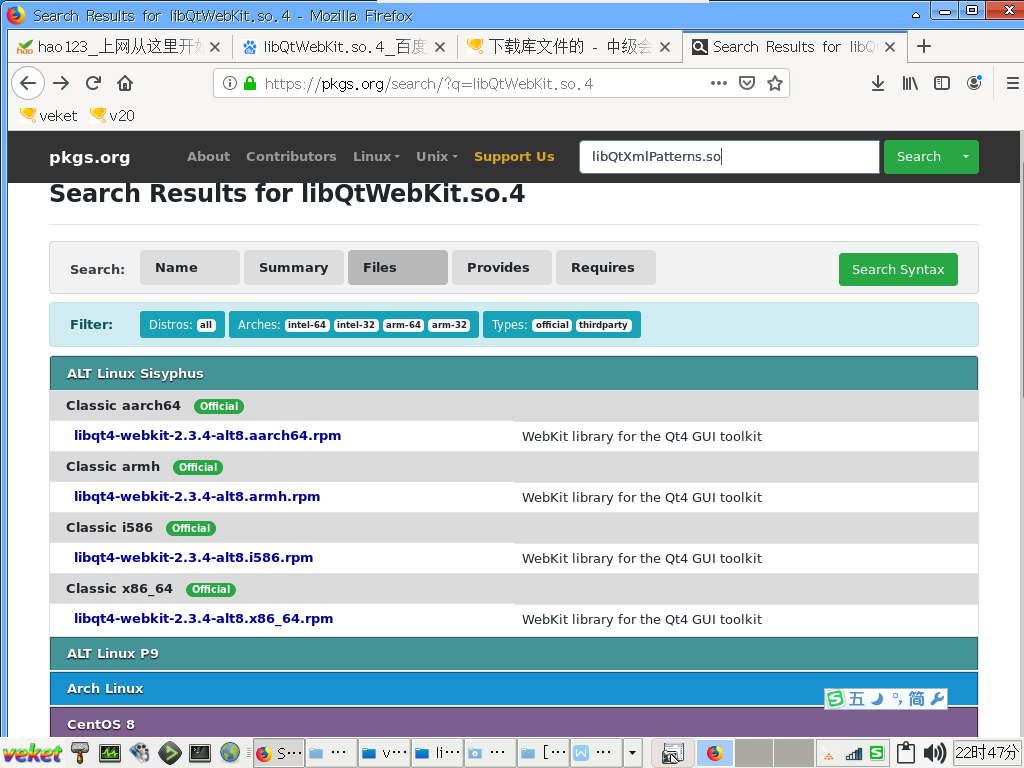1024x768 pixels.
Task: Open the clipboard tray icon
Action: pos(905,753)
